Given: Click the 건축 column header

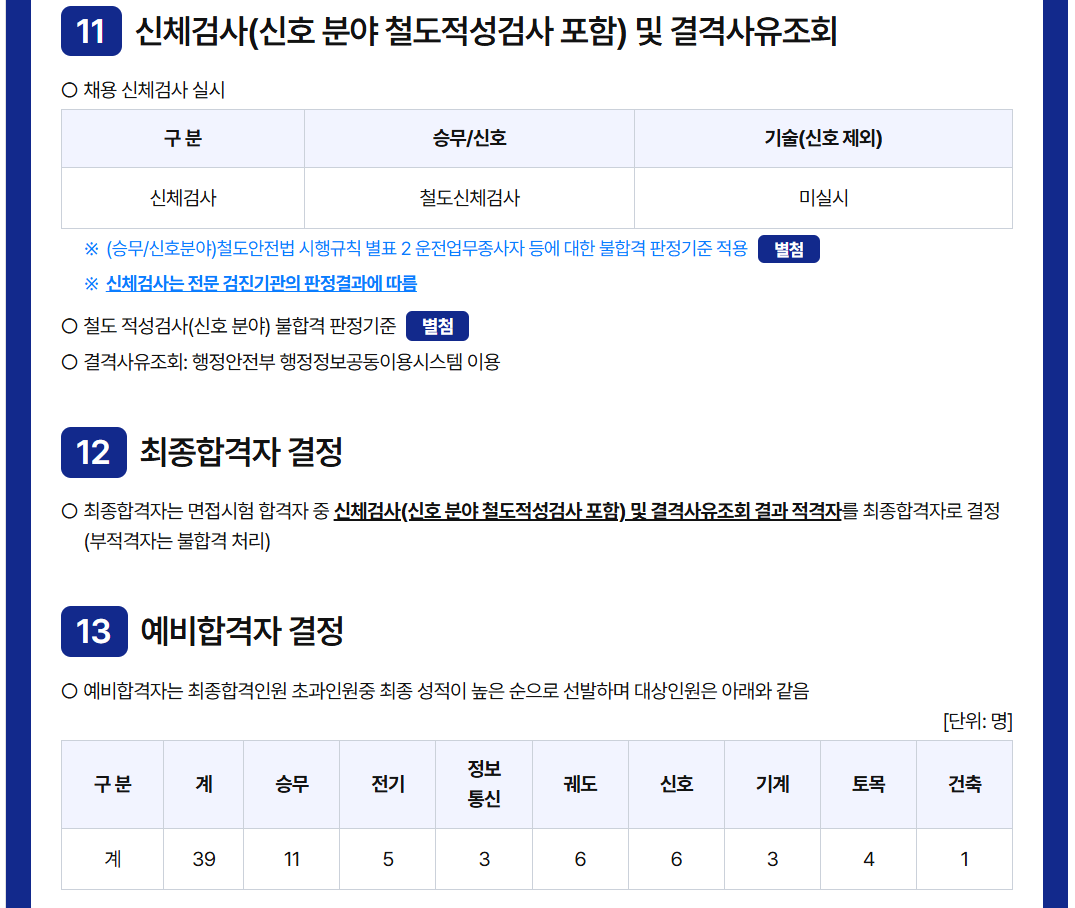Looking at the screenshot, I should 965,784.
